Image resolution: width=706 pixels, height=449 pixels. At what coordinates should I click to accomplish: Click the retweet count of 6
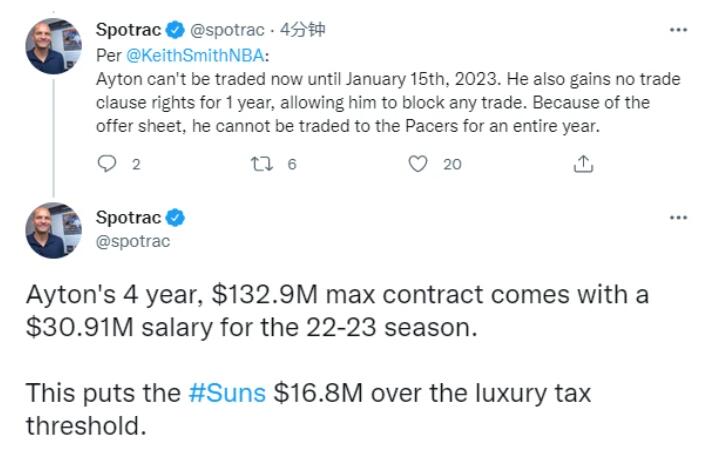tap(292, 165)
